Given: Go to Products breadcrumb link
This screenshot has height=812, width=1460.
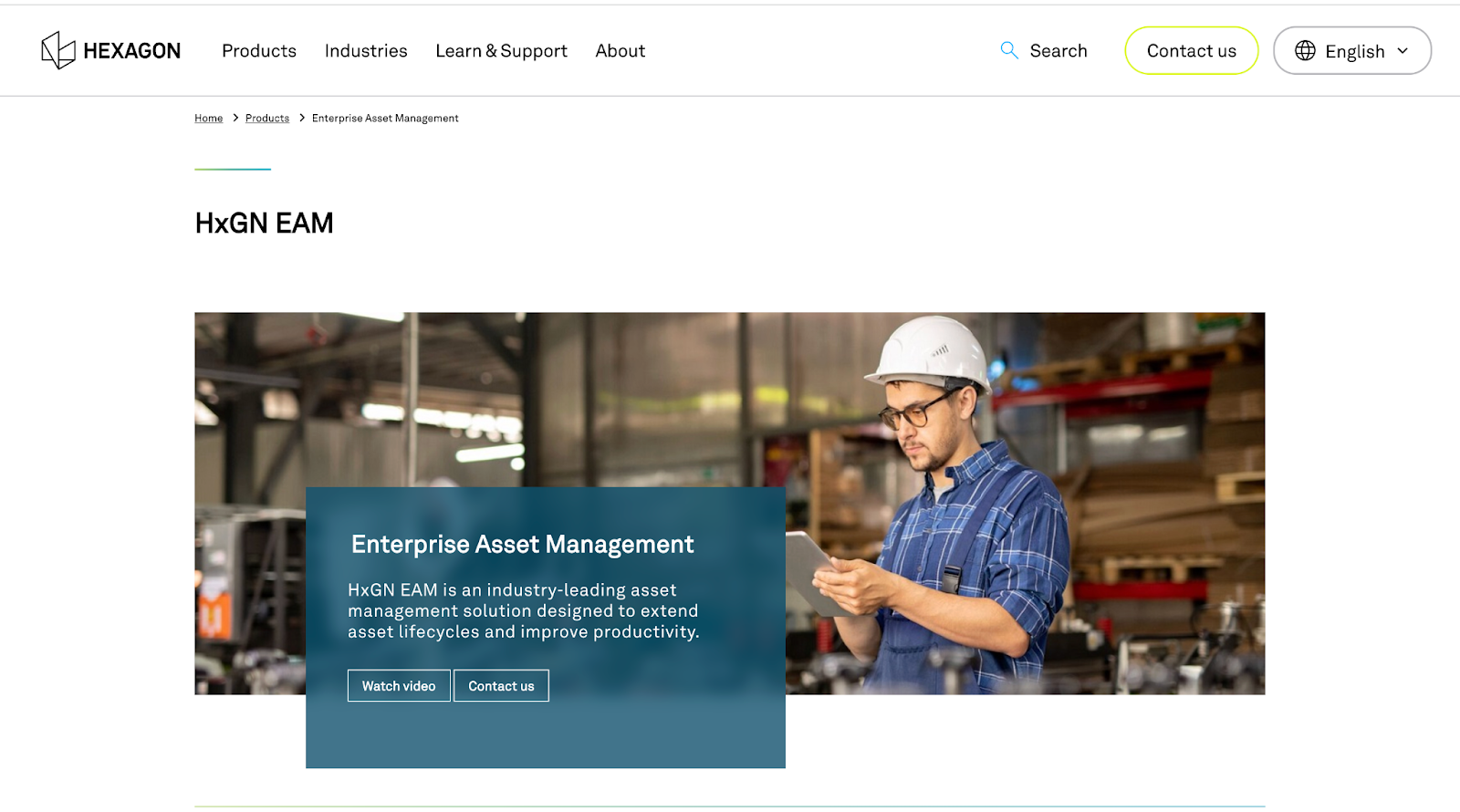Looking at the screenshot, I should (267, 119).
